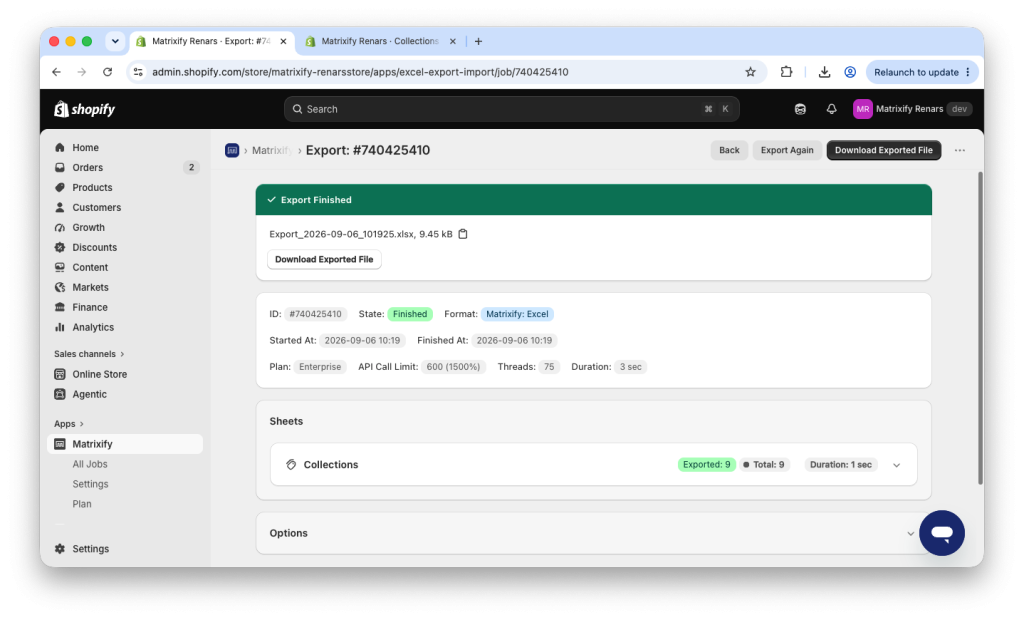The image size is (1024, 620).
Task: Open Customers section icon
Action: tap(60, 207)
